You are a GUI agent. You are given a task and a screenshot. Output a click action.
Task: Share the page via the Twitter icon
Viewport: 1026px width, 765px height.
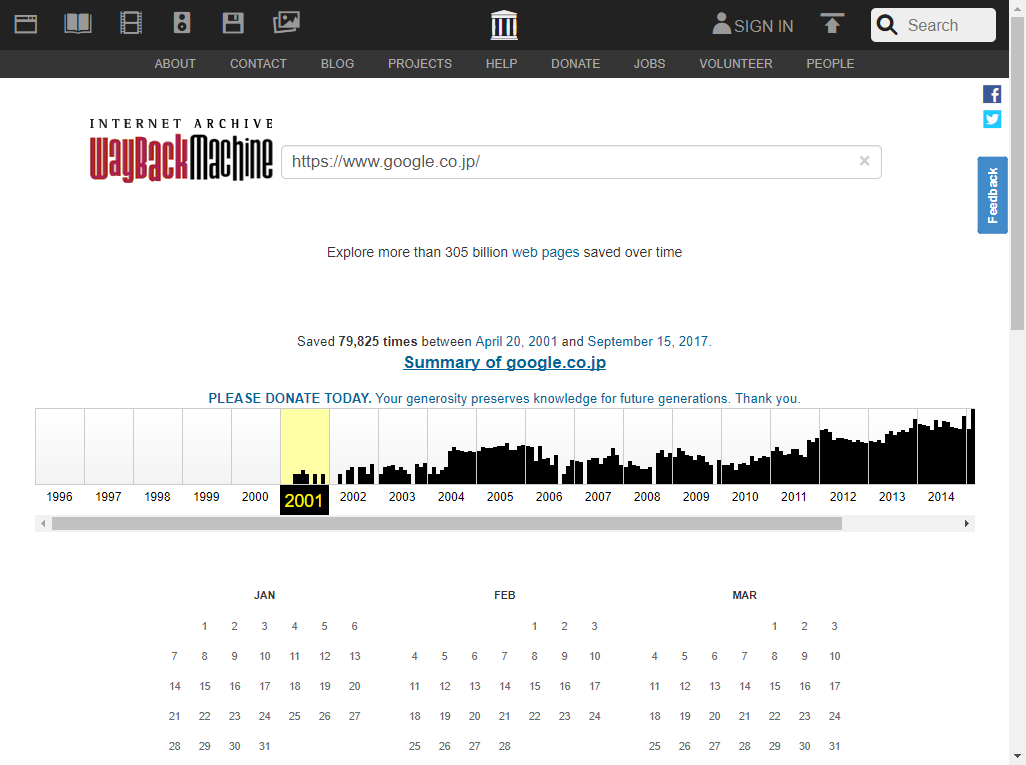click(992, 118)
